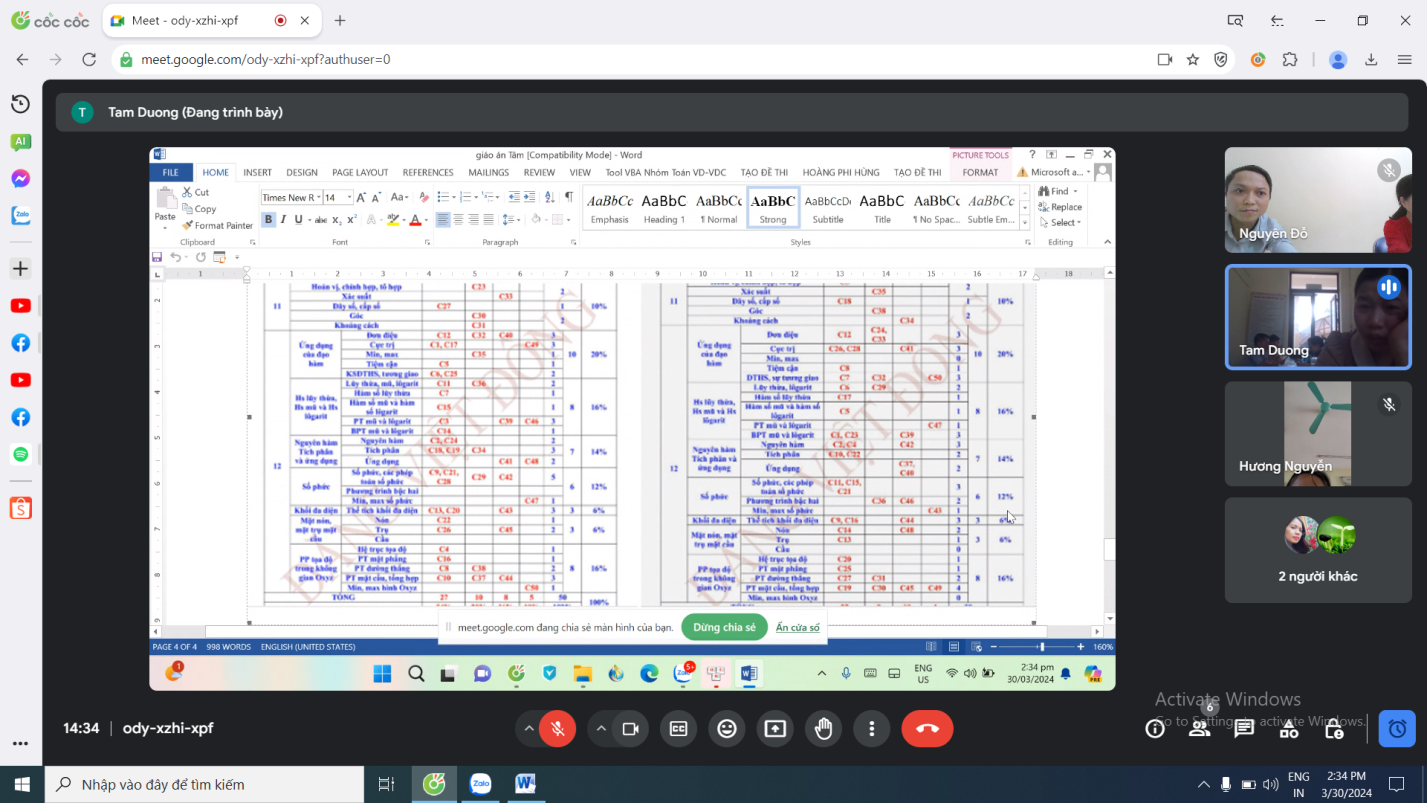
Task: Toggle the camera on or off
Action: point(630,729)
